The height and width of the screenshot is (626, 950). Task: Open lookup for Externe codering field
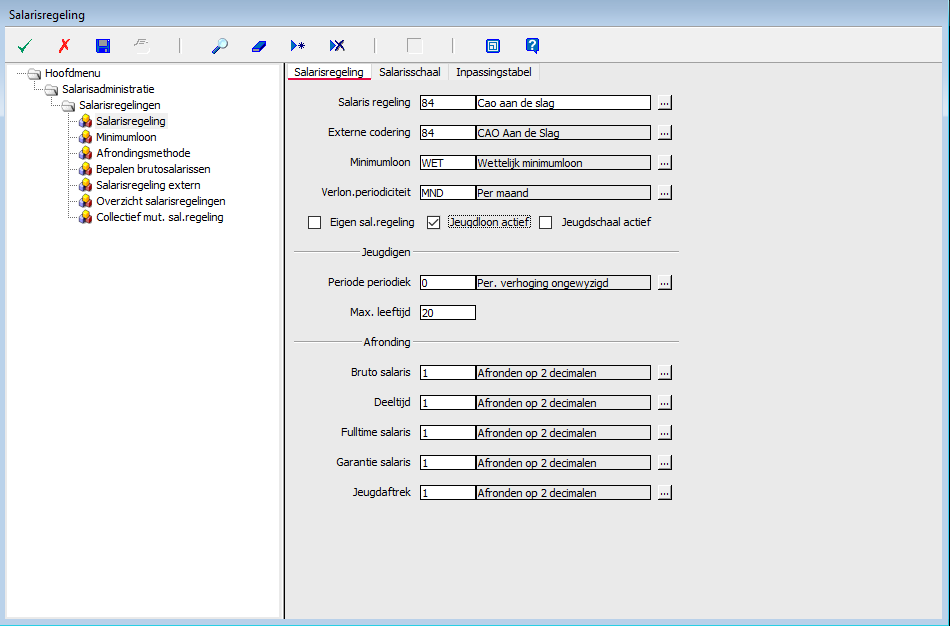tap(665, 132)
